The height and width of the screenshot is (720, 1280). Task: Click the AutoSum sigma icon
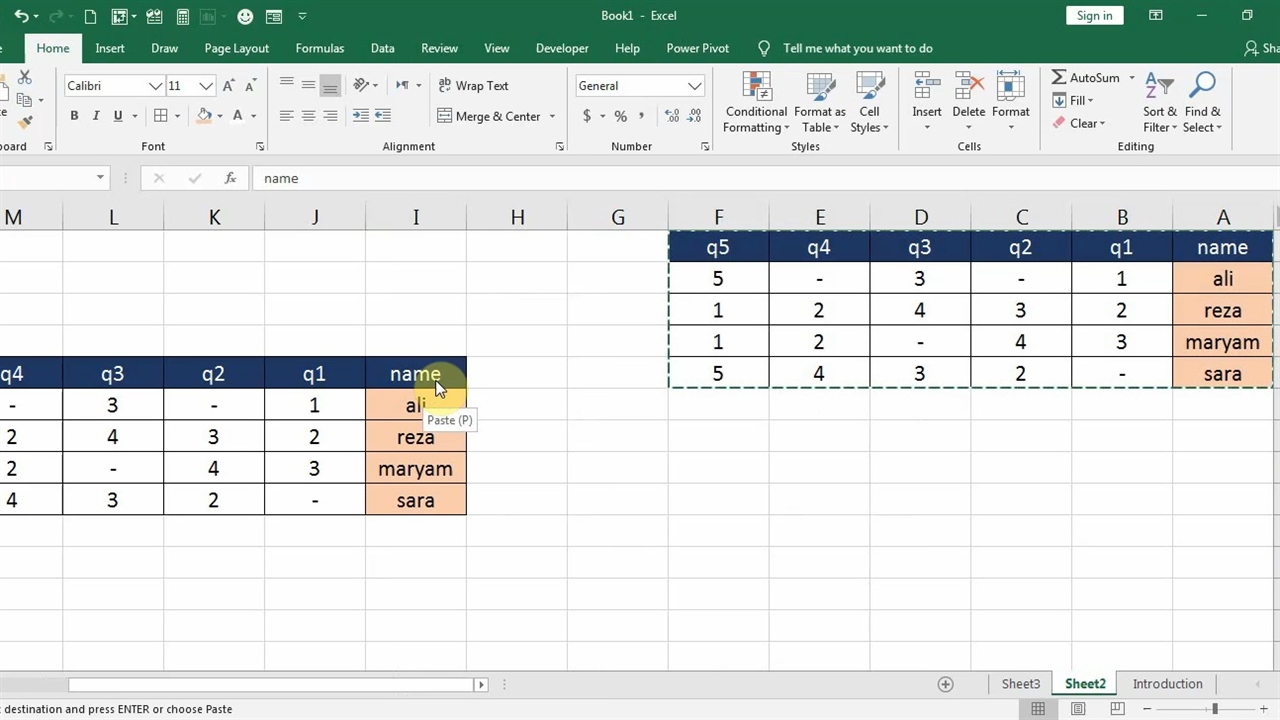(1059, 78)
